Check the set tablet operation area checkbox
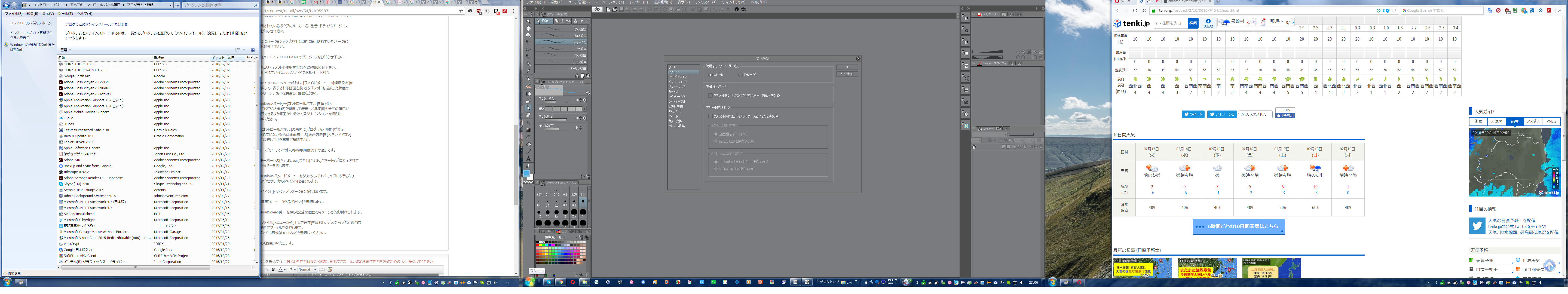1568x294 pixels. tap(710, 116)
